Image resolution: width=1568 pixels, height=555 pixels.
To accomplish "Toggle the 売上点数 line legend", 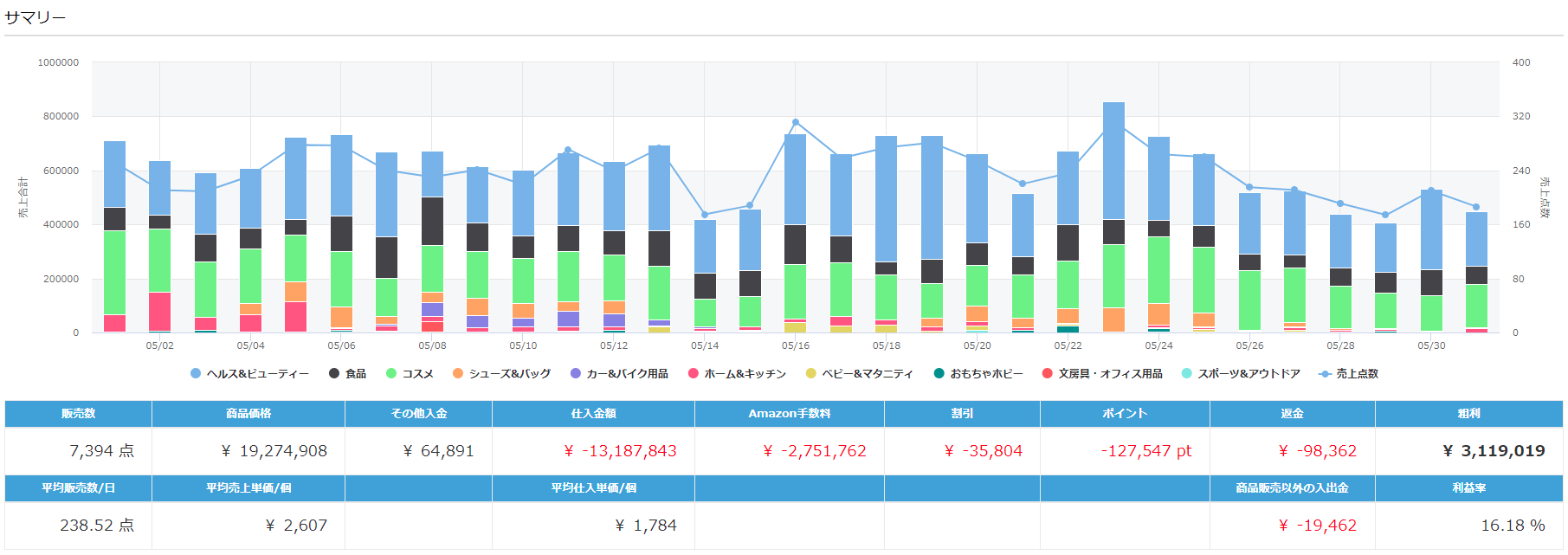I will 1348,374.
